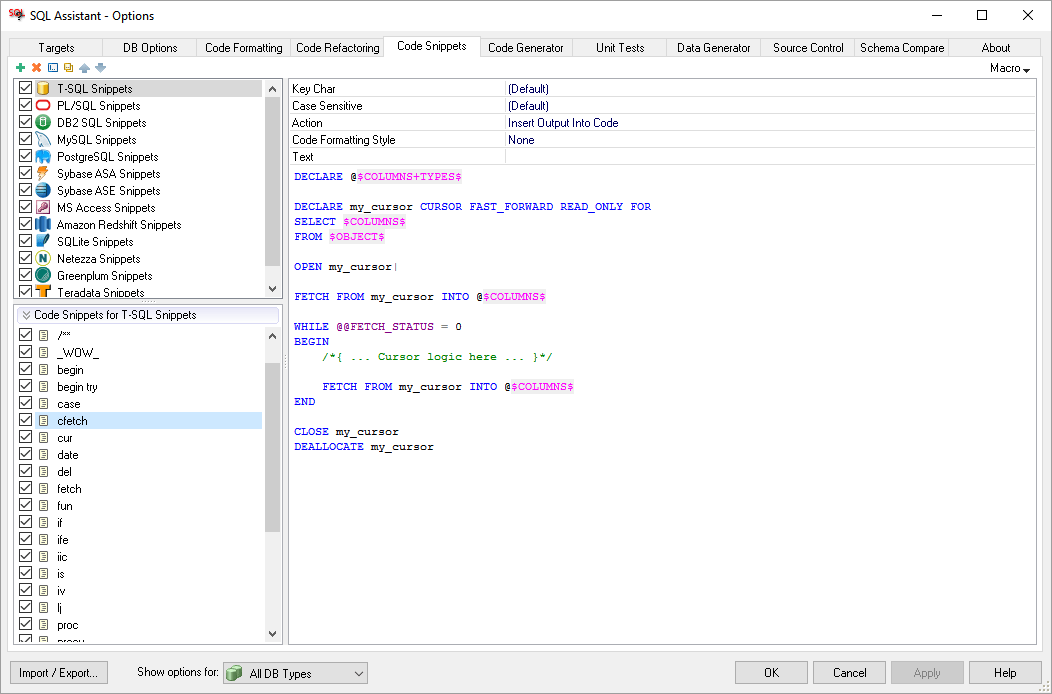Screen dimensions: 1052x694
Task: Uncheck the PL/SQL Snippets checkbox
Action: (x=26, y=106)
